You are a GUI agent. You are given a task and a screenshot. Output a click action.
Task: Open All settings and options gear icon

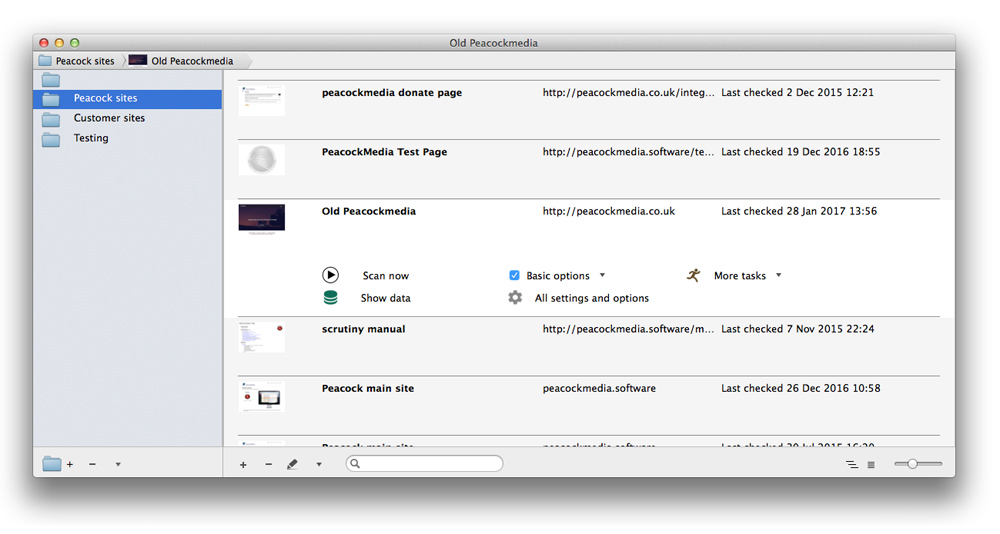[x=515, y=298]
